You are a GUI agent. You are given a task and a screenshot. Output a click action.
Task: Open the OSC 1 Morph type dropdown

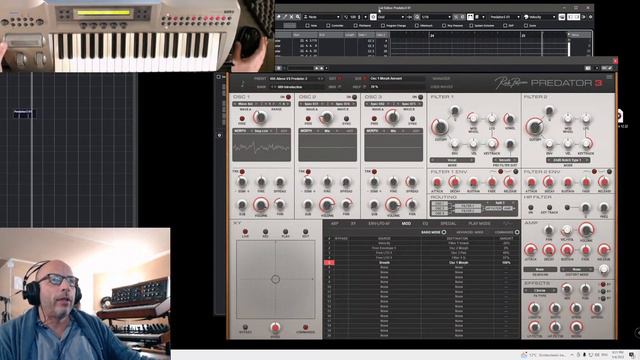click(261, 131)
